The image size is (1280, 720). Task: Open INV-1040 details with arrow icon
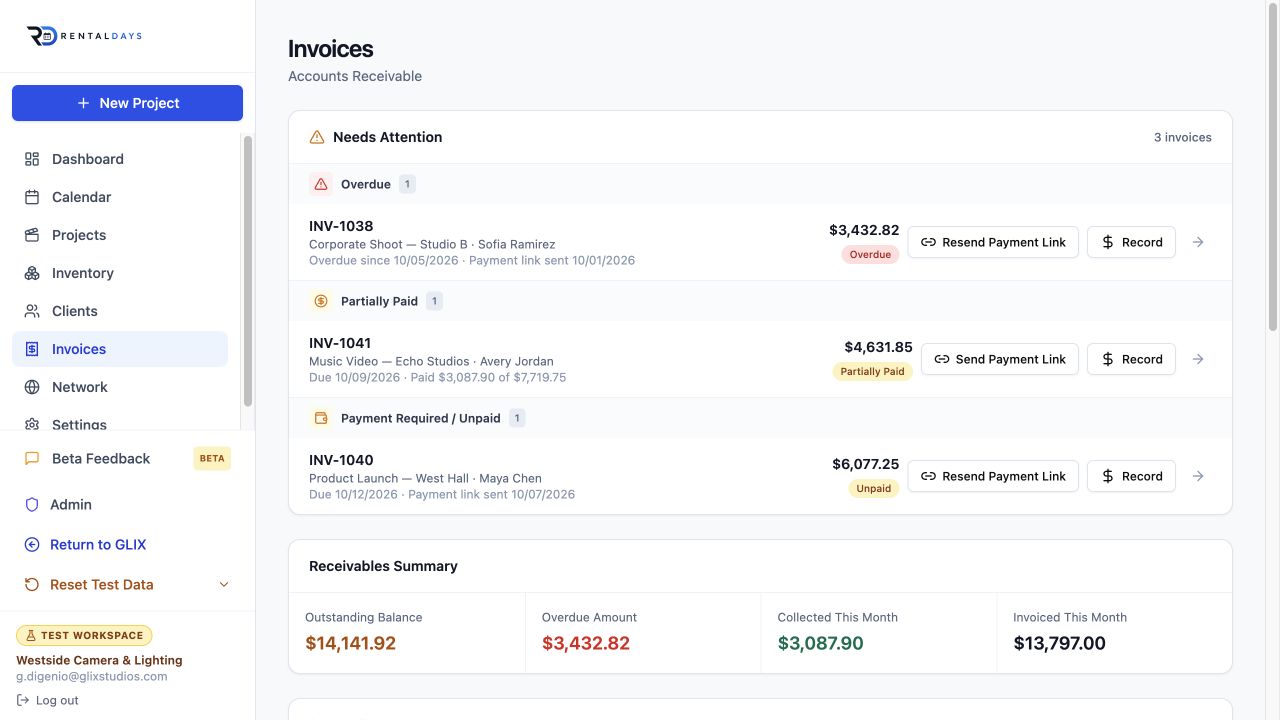click(x=1198, y=476)
